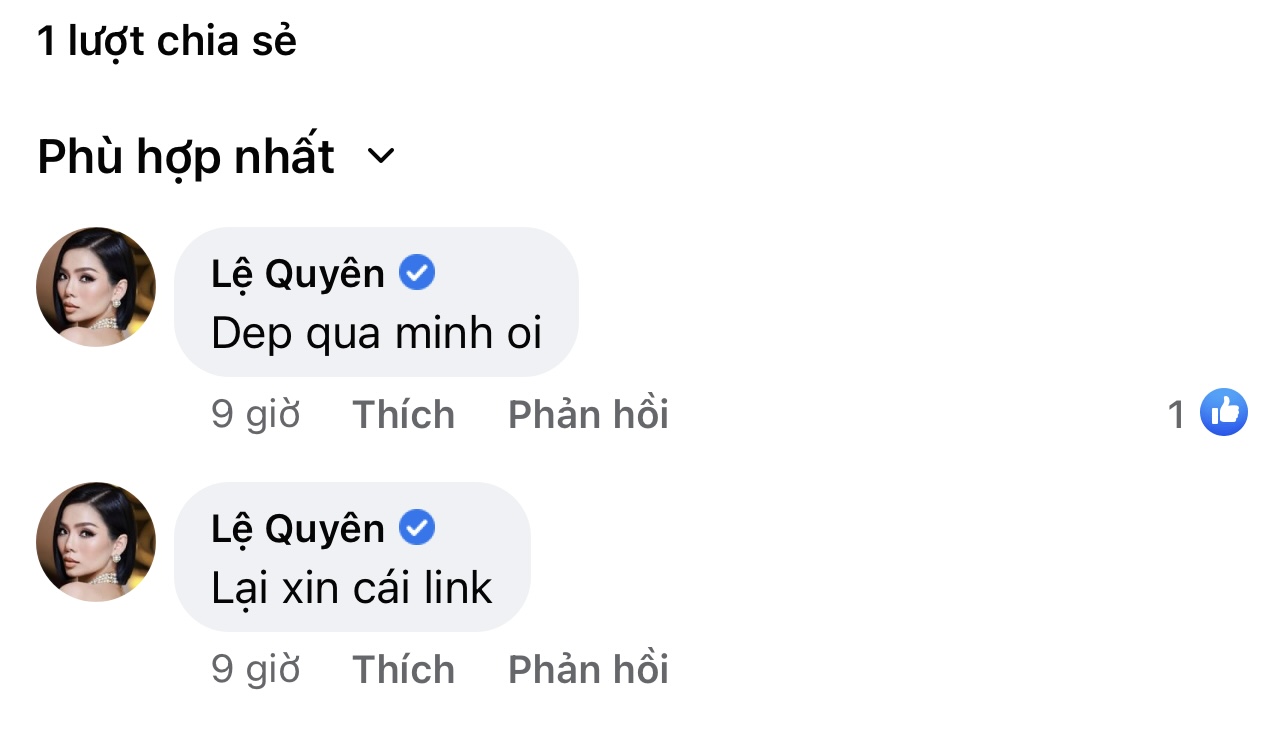Click the '9 giờ' timestamp under first comment
Viewport: 1284px width, 735px height.
(x=256, y=414)
